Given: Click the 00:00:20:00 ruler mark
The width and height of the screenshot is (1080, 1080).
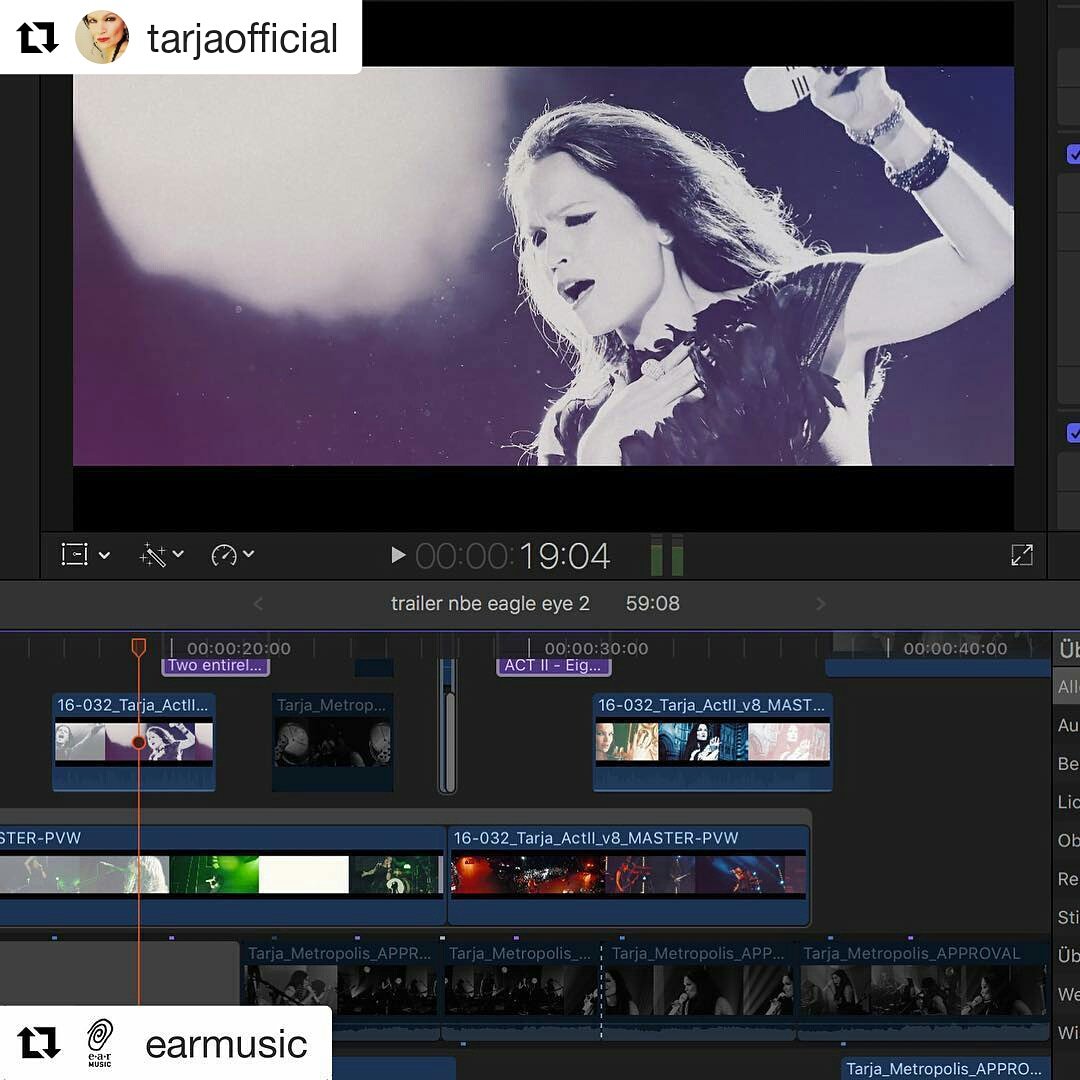Looking at the screenshot, I should 238,649.
